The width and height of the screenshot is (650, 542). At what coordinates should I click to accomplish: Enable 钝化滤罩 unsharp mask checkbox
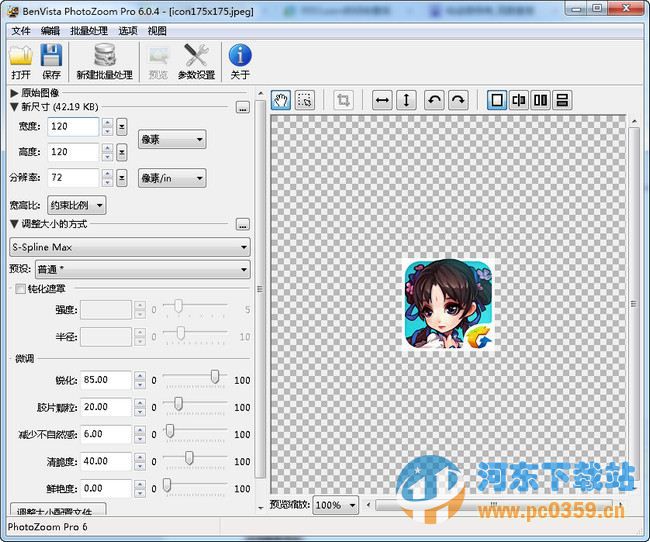(20, 289)
